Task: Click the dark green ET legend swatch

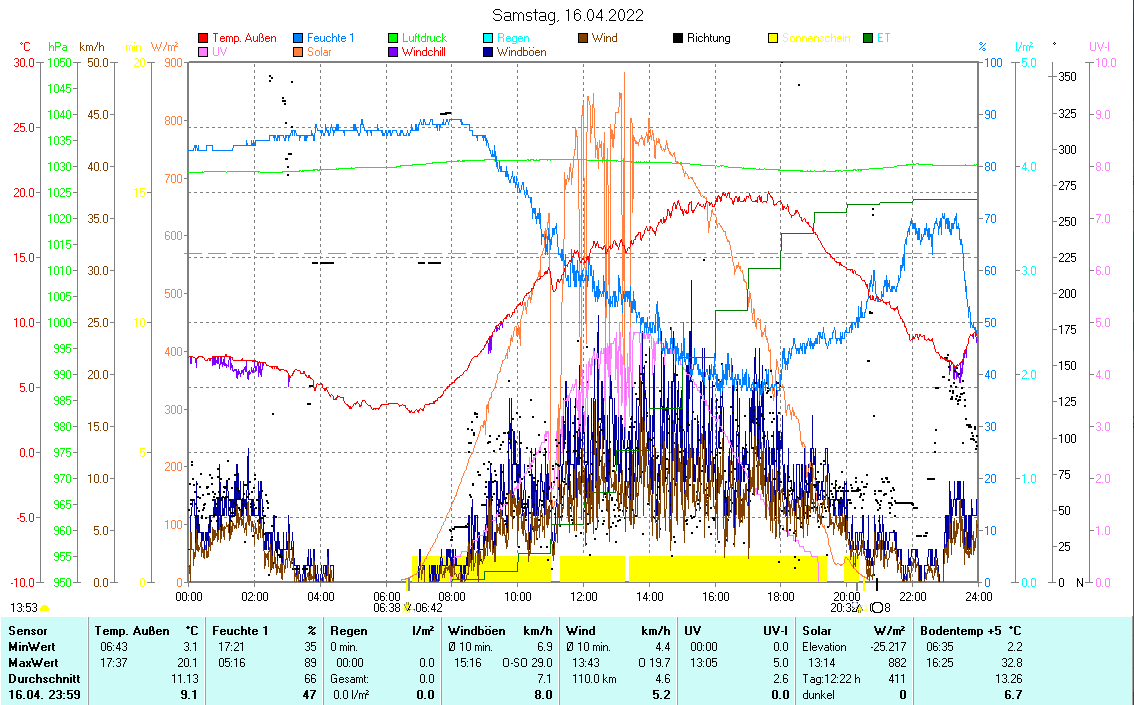Action: click(x=868, y=38)
